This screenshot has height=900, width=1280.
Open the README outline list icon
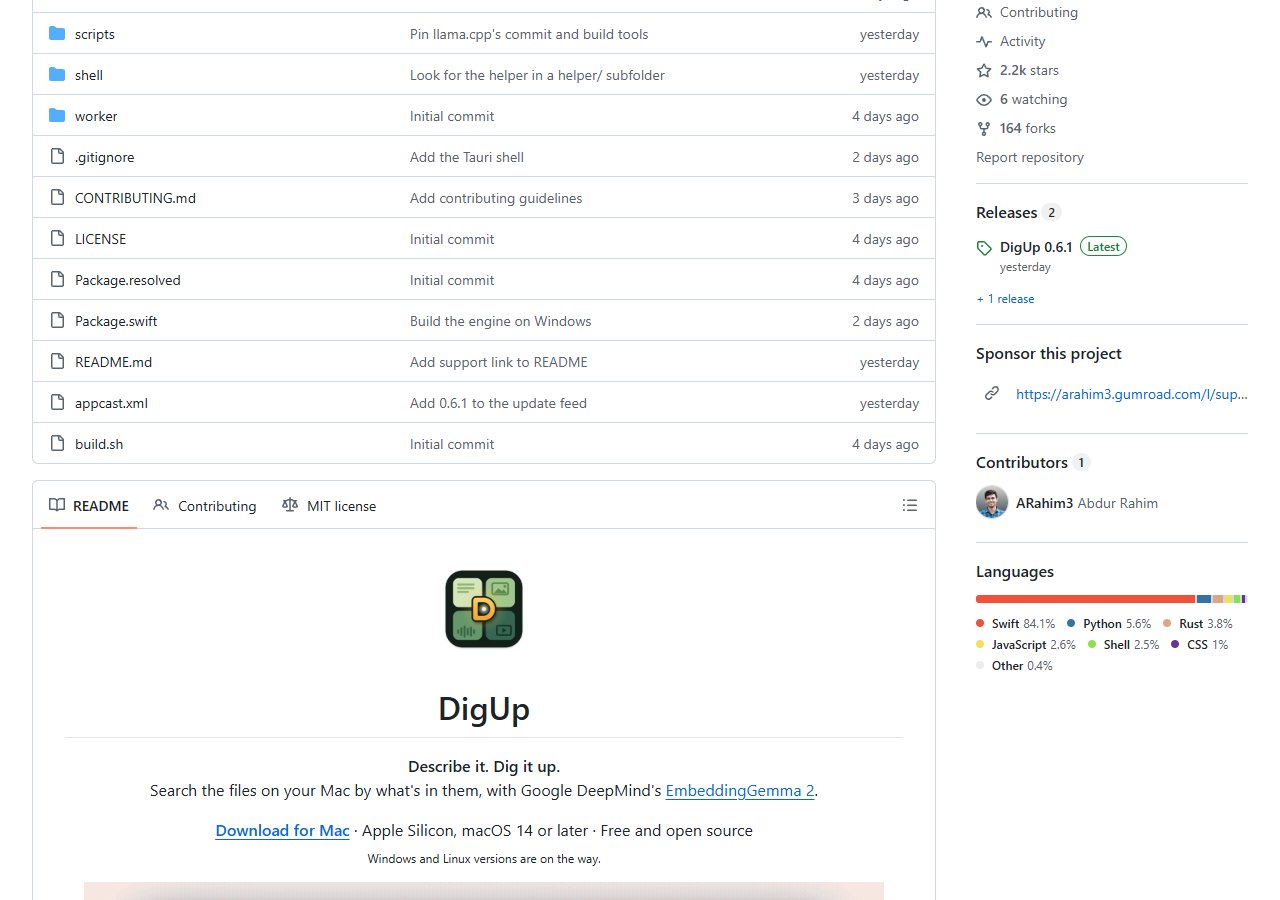coord(910,506)
